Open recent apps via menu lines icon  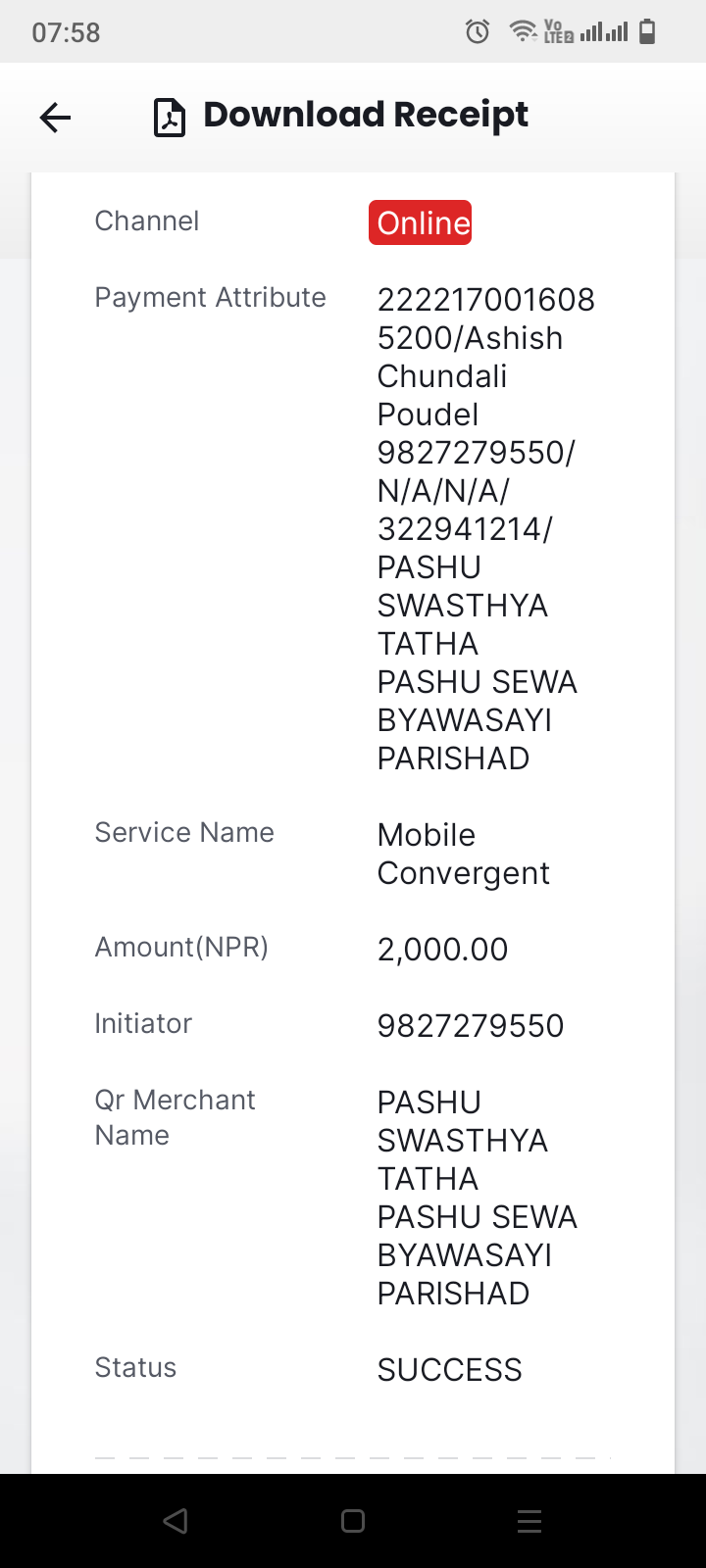coord(529,1521)
